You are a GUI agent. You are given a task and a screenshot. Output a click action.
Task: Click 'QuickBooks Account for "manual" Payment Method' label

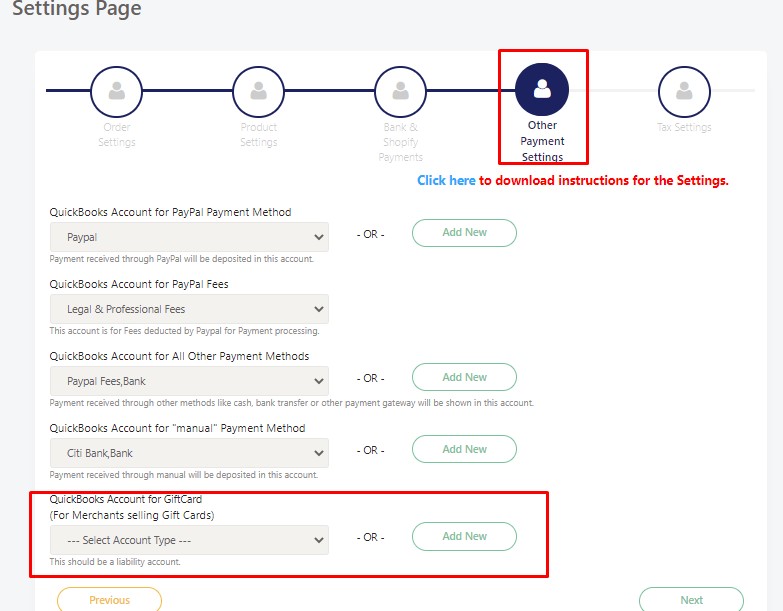click(x=177, y=428)
